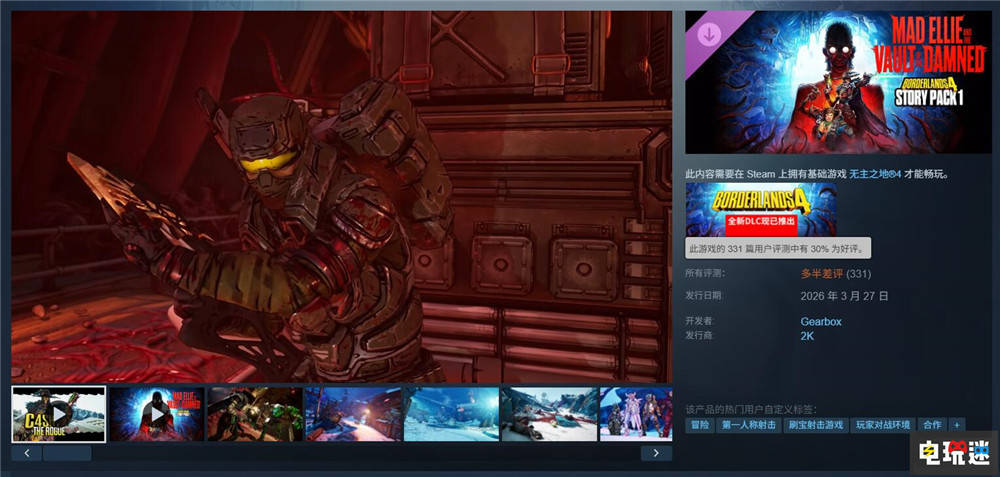Open the Gearbox developer link
The image size is (1000, 477).
822,321
